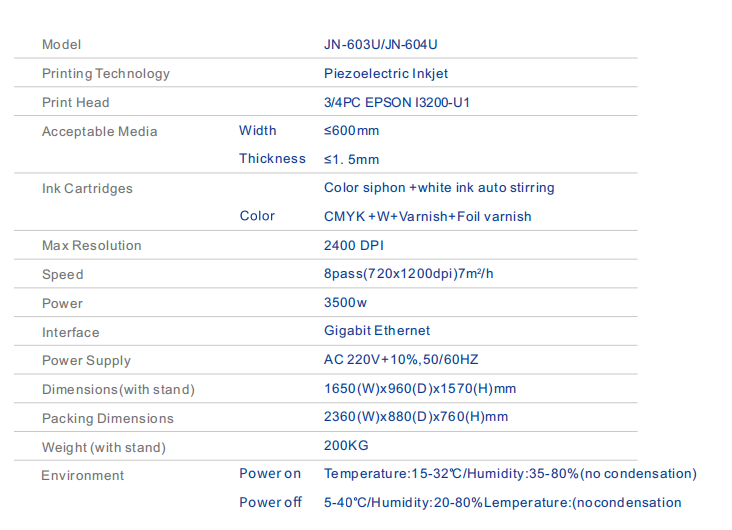Click the 1650(W)x960(D)x1570(H)mm dimensions value
Viewport: 732px width, 530px height.
pos(420,389)
